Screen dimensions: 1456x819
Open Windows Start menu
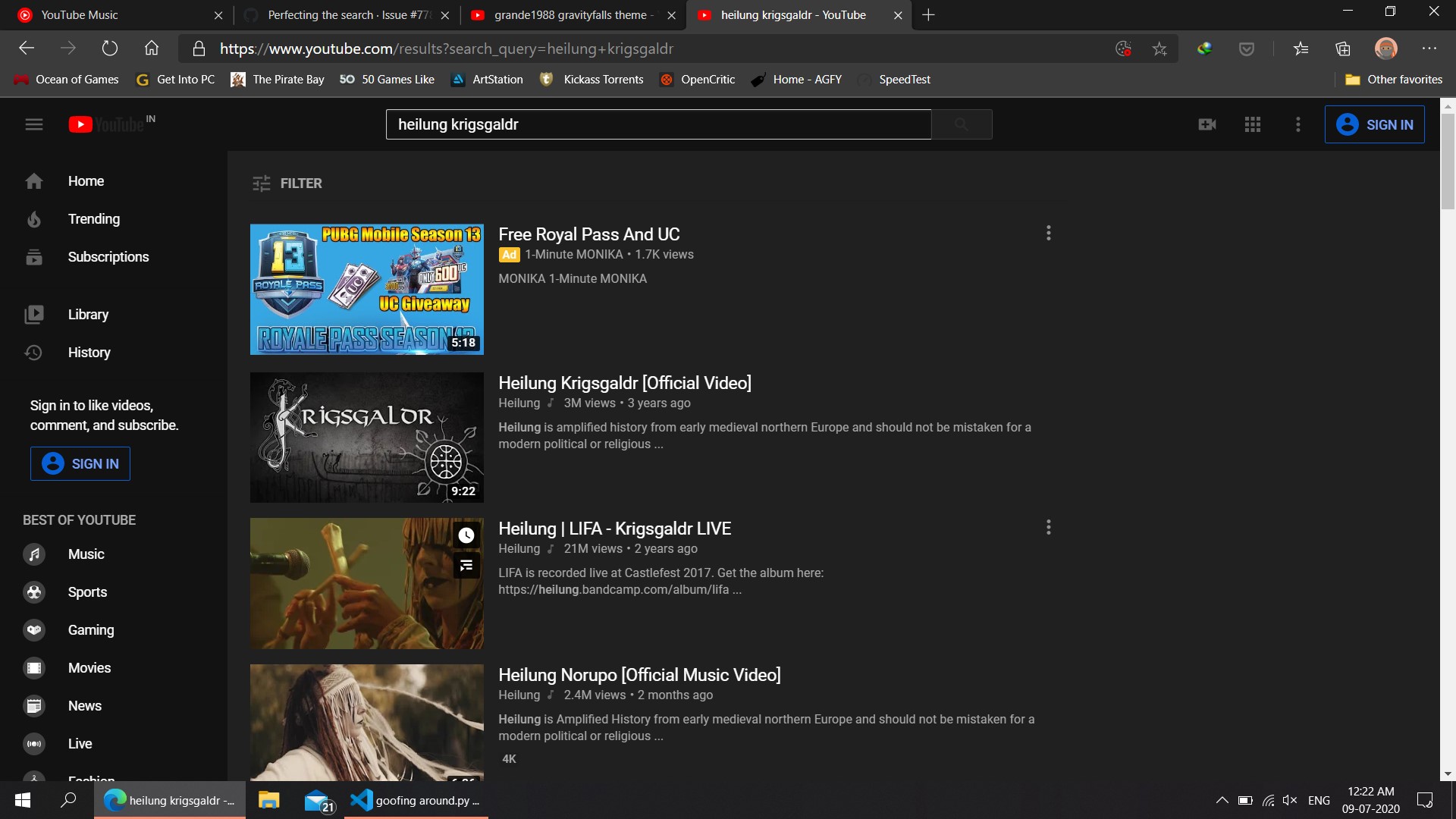pyautogui.click(x=23, y=800)
